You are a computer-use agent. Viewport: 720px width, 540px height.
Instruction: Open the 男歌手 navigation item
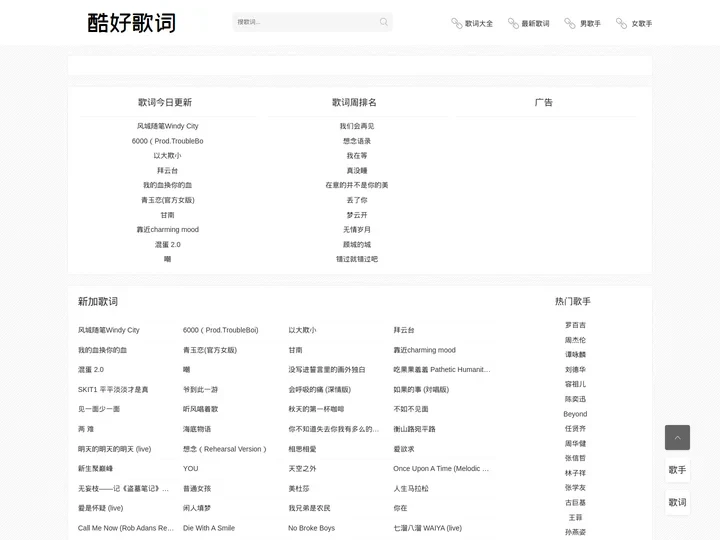click(x=582, y=23)
